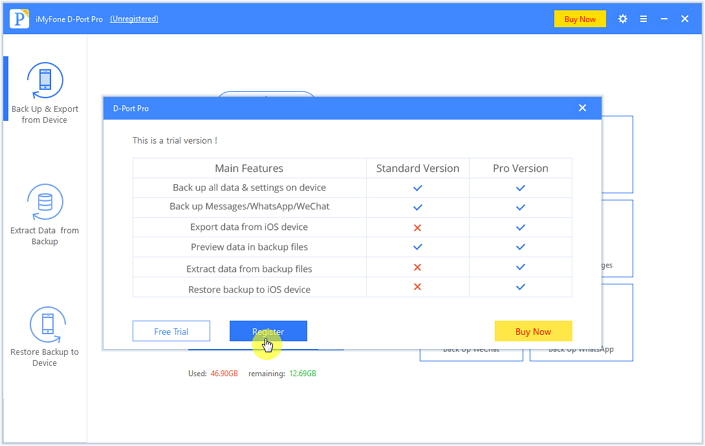This screenshot has width=705, height=446.
Task: Click the yellow Buy Now dialog button
Action: tap(533, 331)
